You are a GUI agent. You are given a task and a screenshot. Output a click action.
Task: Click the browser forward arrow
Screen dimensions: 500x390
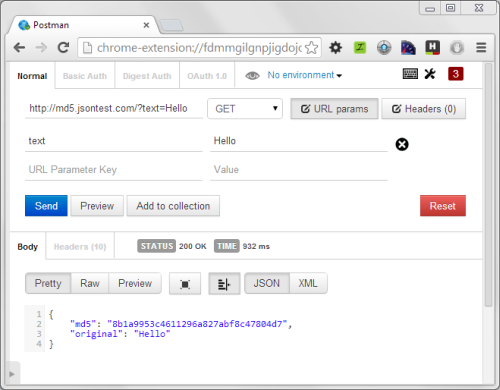pos(41,48)
